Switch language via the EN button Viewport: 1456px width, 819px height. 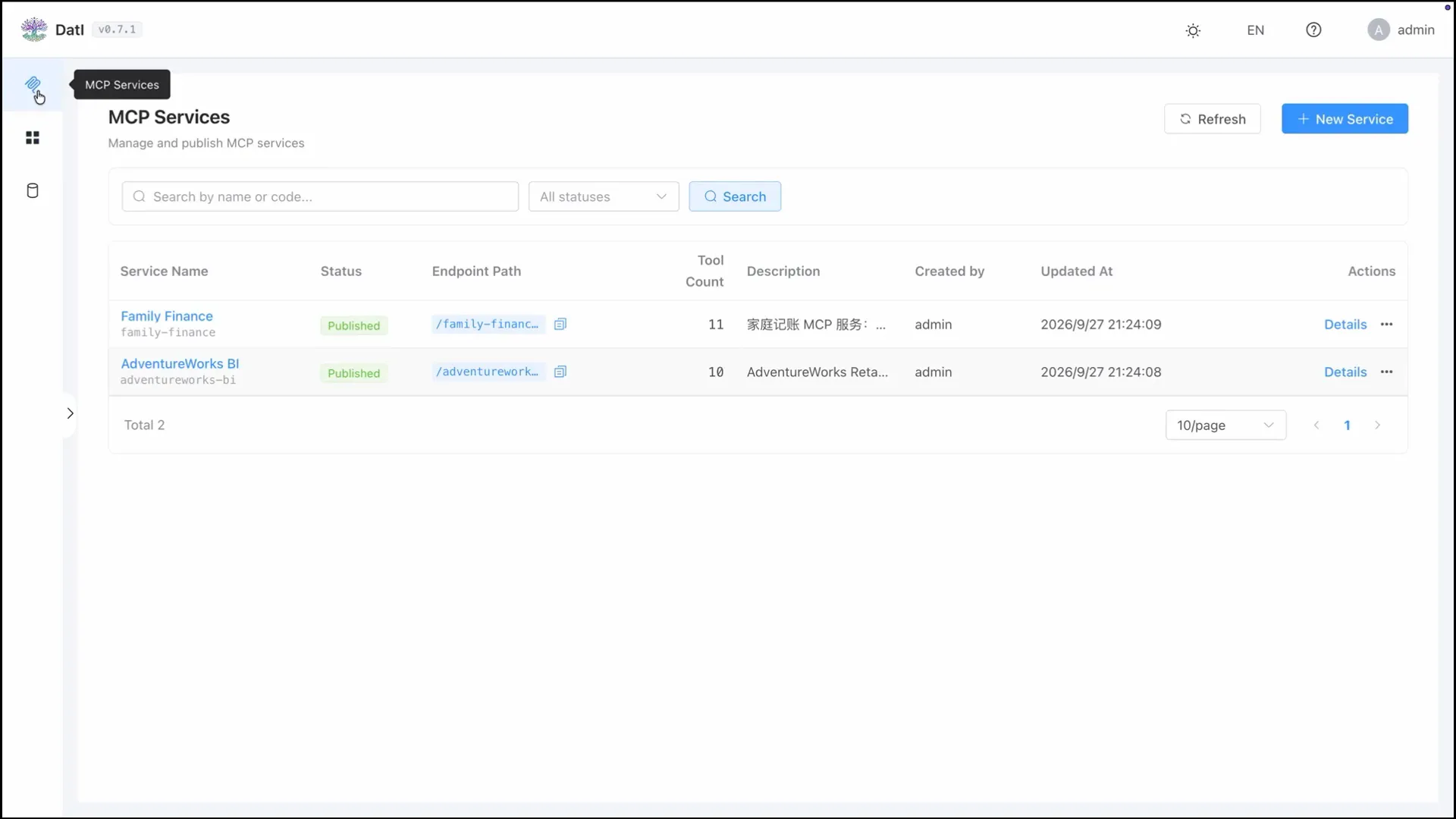1256,30
